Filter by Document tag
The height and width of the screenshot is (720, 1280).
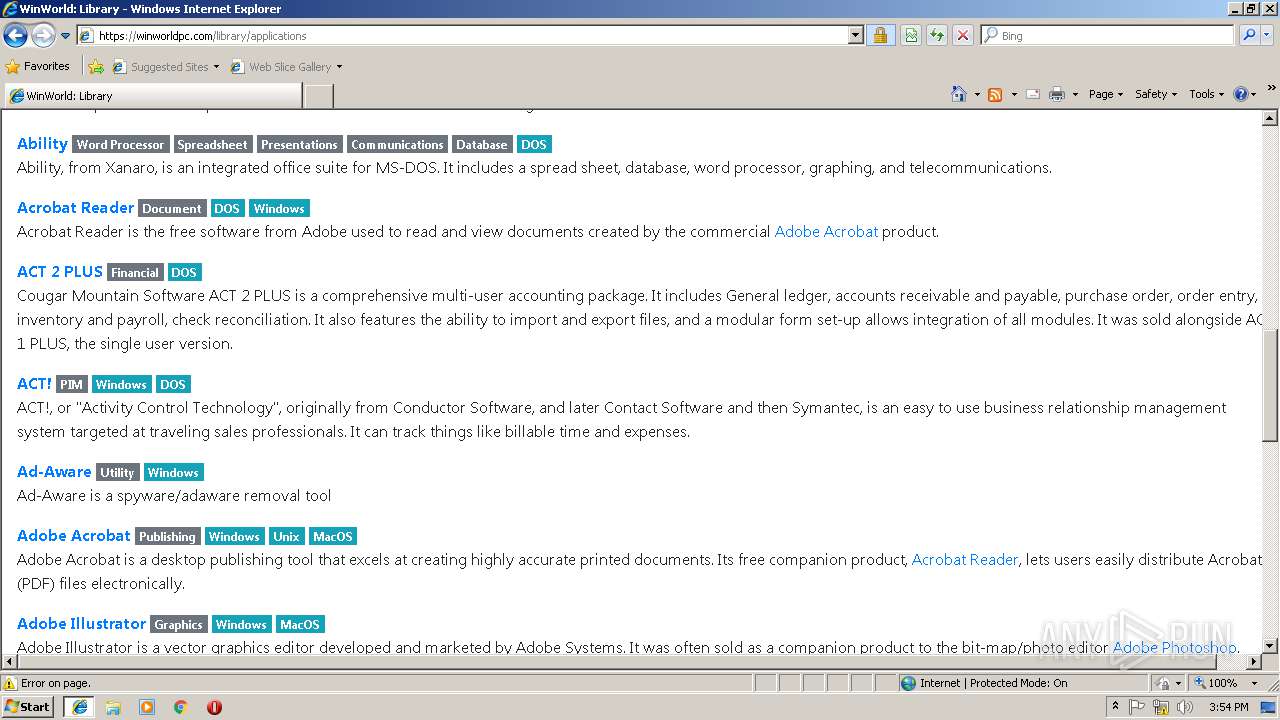(172, 209)
